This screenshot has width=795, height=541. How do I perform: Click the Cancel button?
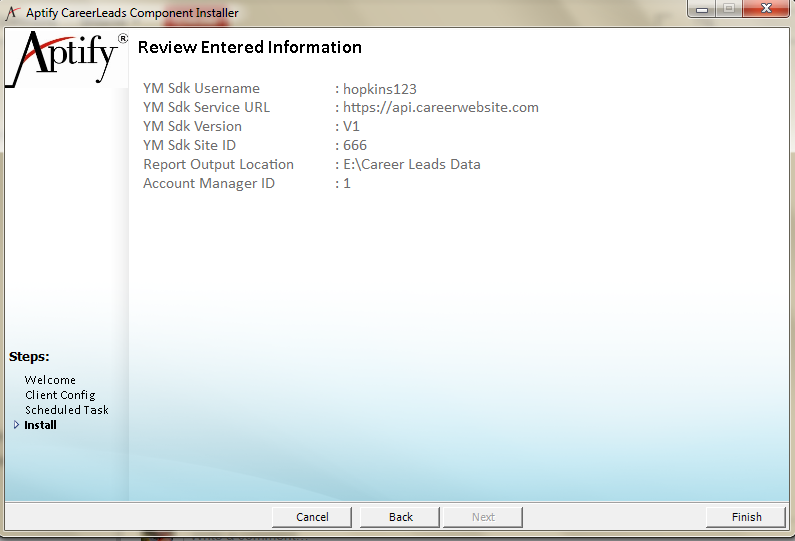[312, 517]
